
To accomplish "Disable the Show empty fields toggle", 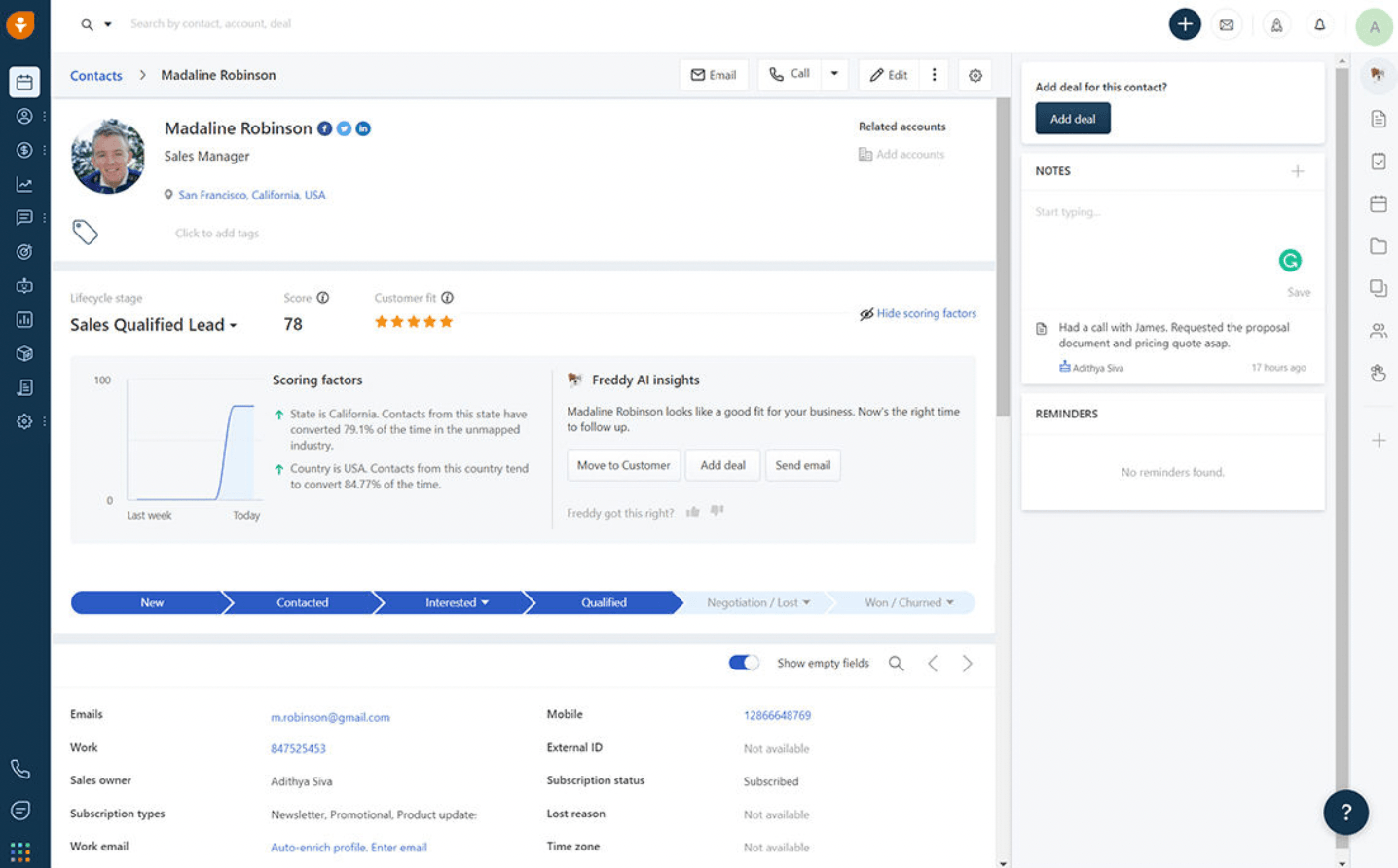I will pos(744,662).
